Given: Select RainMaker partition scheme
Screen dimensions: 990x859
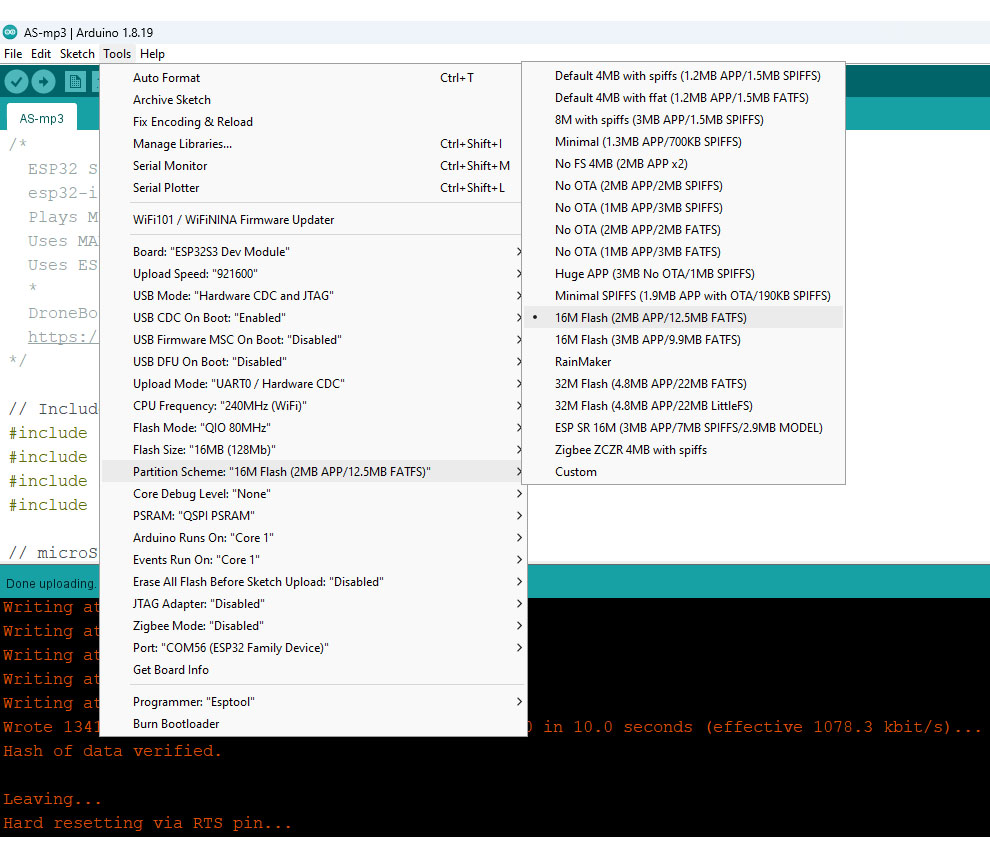Looking at the screenshot, I should click(x=583, y=362).
